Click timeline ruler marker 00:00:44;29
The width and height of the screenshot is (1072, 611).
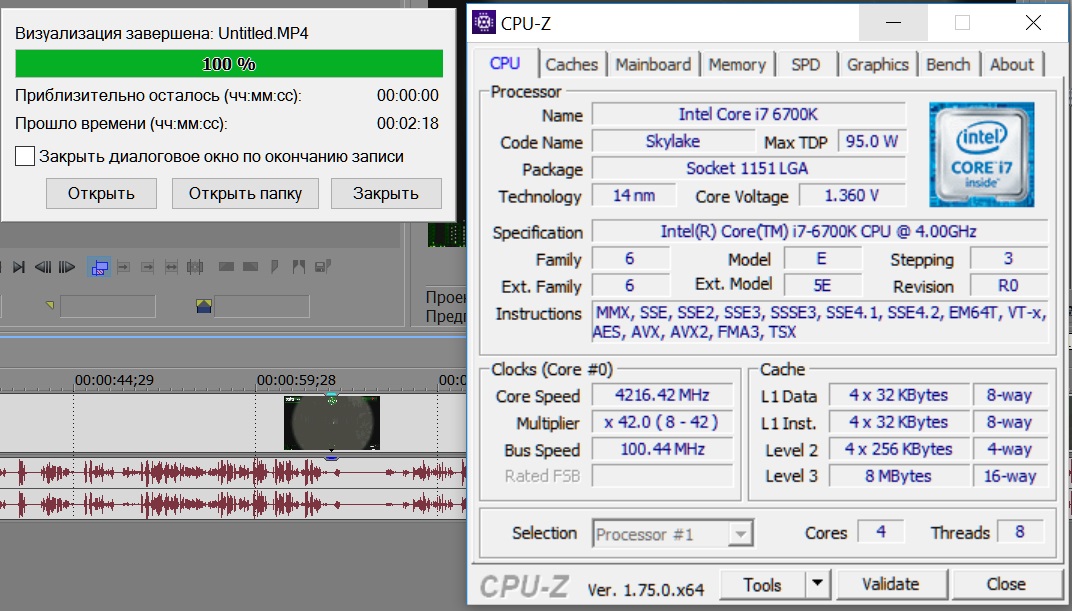click(x=114, y=380)
